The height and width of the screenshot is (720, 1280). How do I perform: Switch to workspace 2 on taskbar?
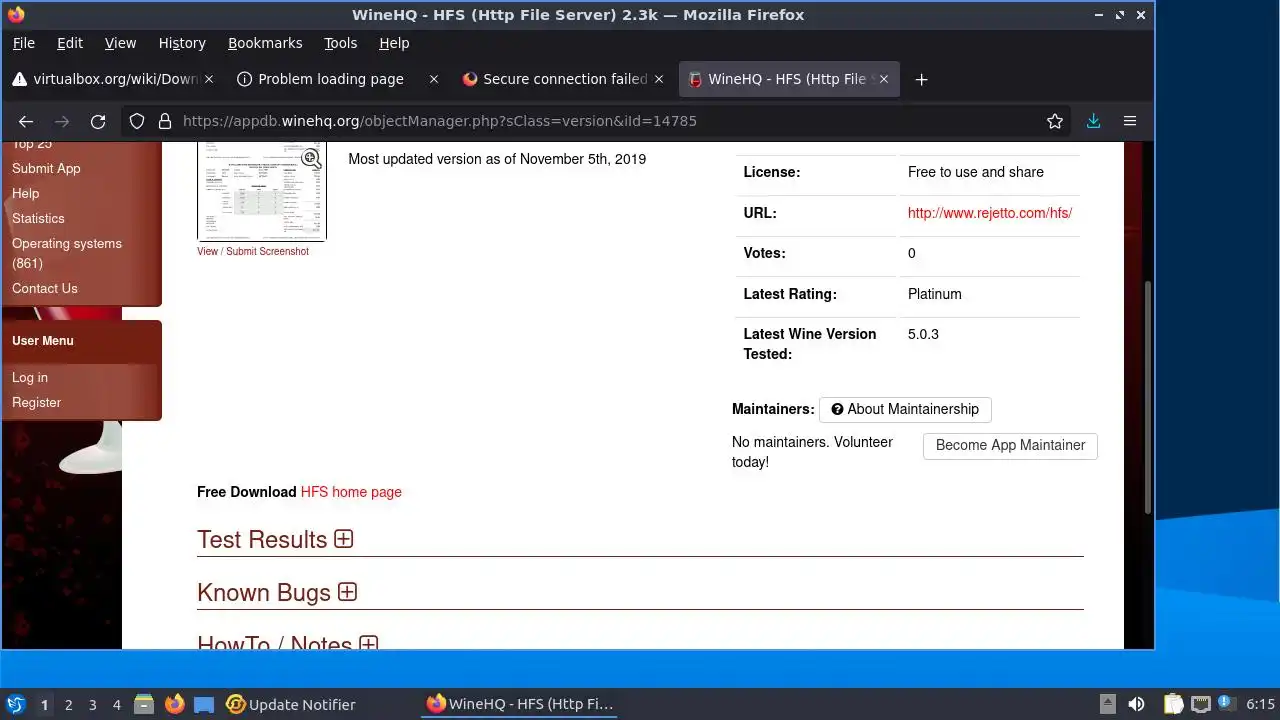pyautogui.click(x=68, y=704)
